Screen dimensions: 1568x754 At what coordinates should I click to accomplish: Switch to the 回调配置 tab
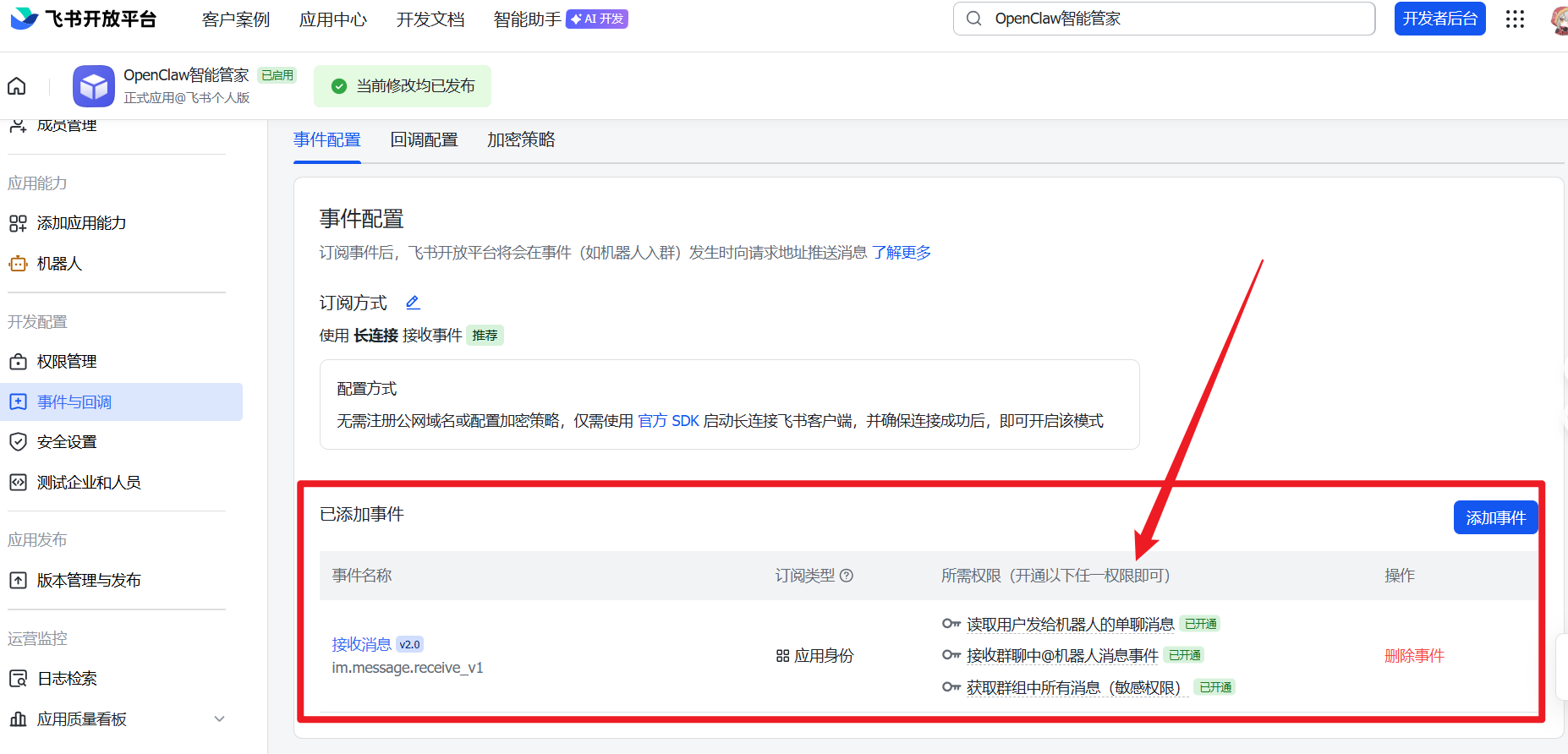click(425, 139)
